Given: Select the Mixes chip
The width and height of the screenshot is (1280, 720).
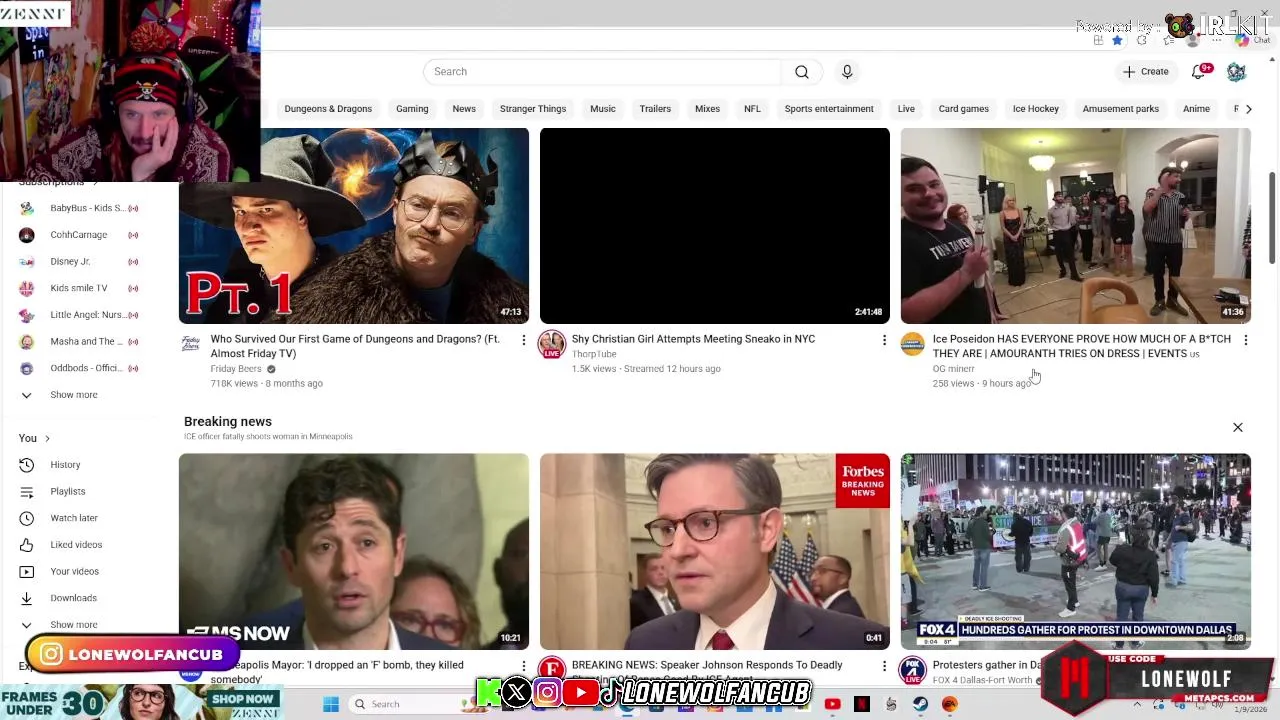Looking at the screenshot, I should coord(707,109).
